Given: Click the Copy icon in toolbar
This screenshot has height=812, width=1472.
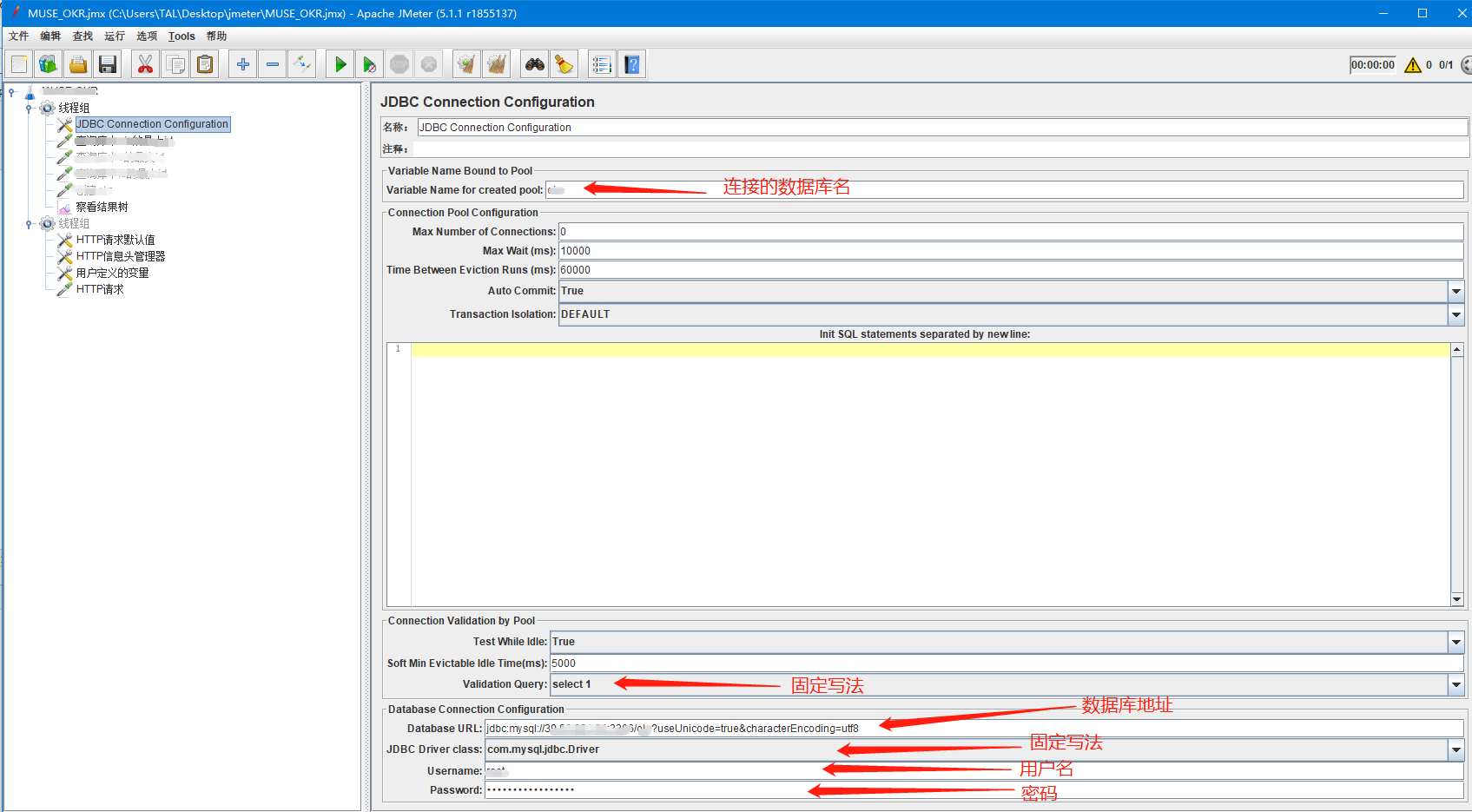Looking at the screenshot, I should [175, 64].
